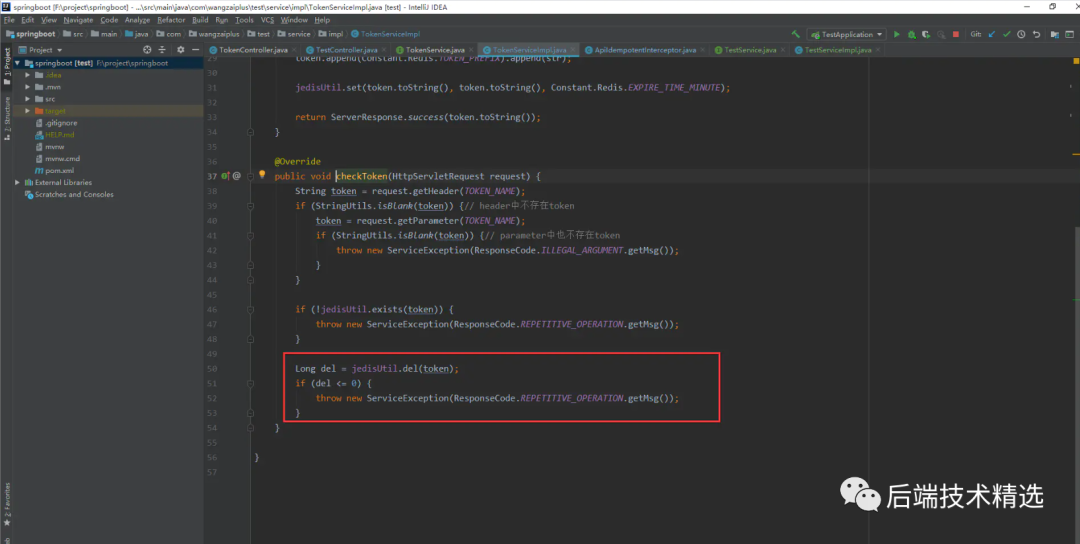The height and width of the screenshot is (544, 1080).
Task: Toggle code fold end marker at line 34
Action: pyautogui.click(x=250, y=132)
